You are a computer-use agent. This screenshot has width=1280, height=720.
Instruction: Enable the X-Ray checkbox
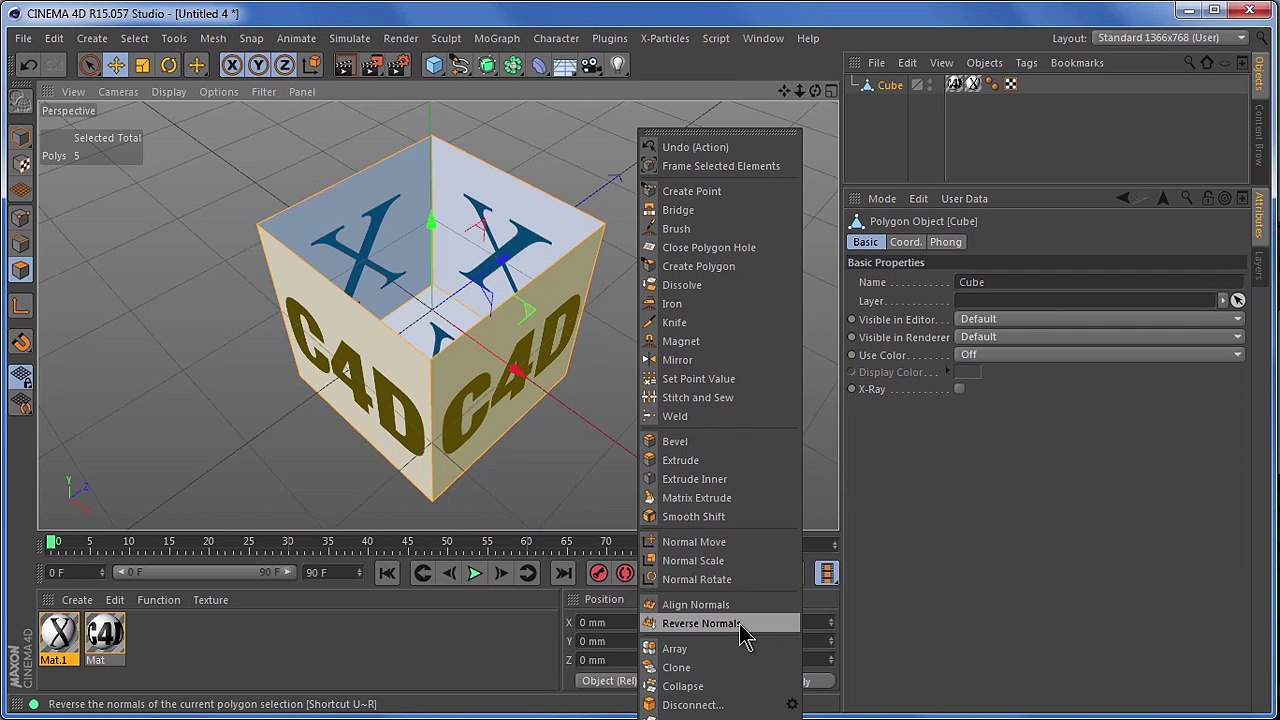click(x=959, y=389)
